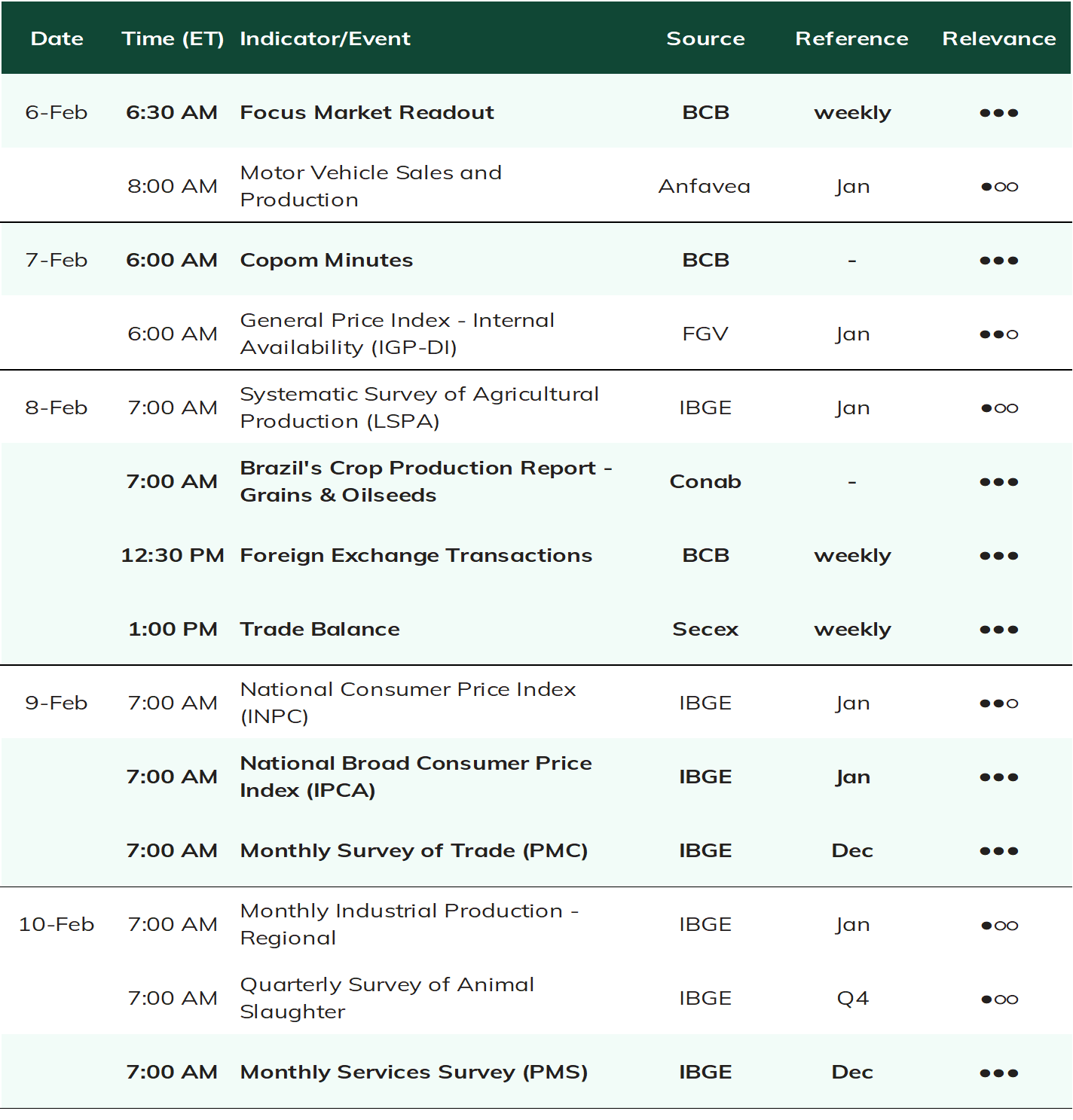Select the 10-Feb date cell

tap(57, 924)
